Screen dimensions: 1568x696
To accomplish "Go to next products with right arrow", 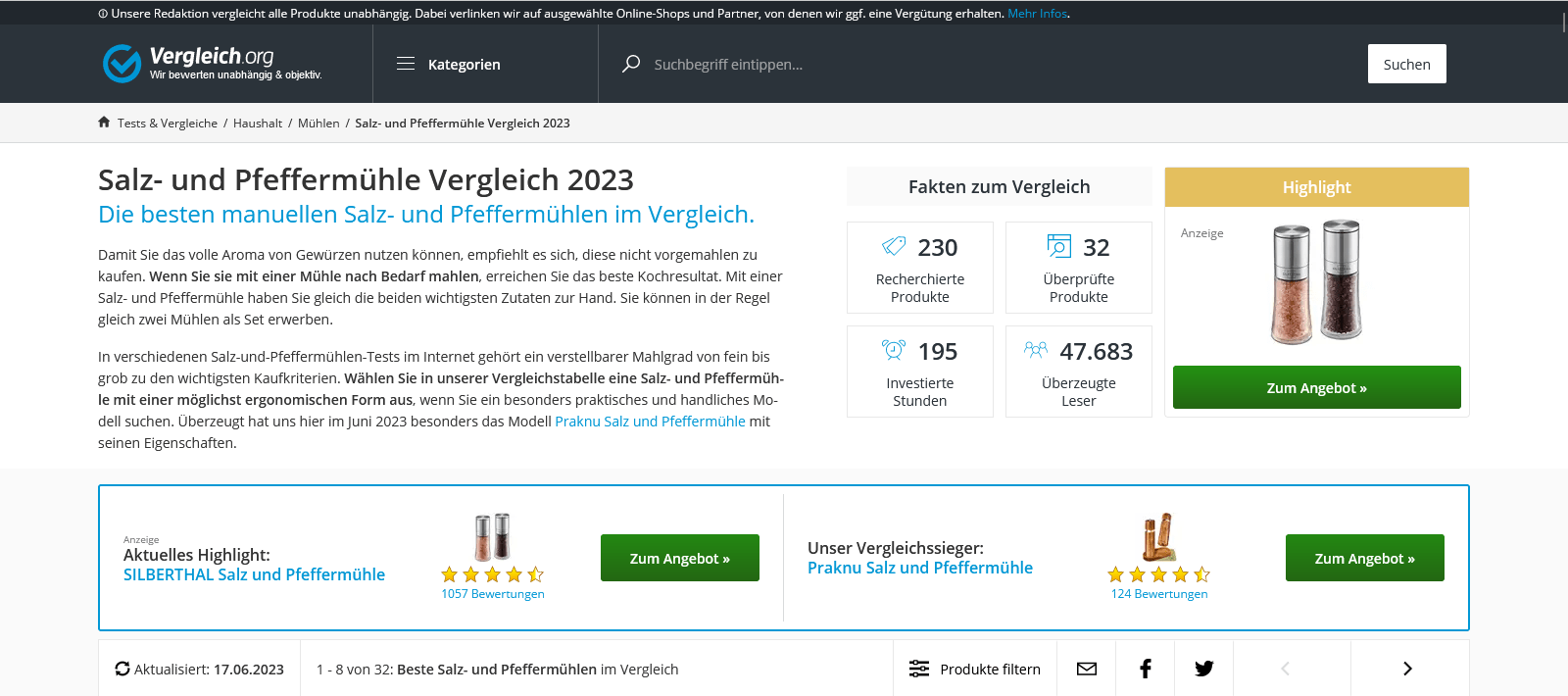I will coord(1408,669).
